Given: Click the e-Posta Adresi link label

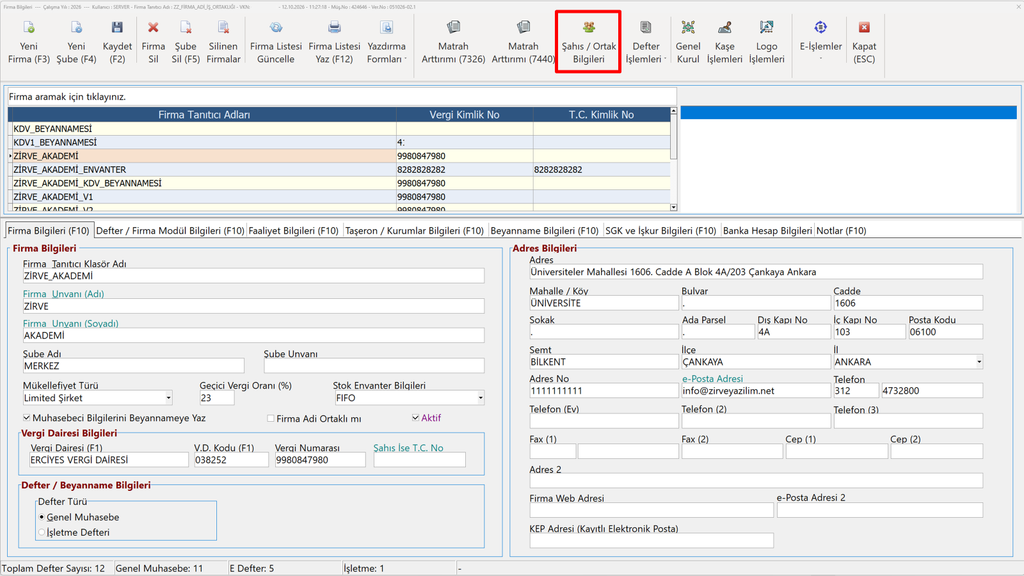Looking at the screenshot, I should (712, 379).
